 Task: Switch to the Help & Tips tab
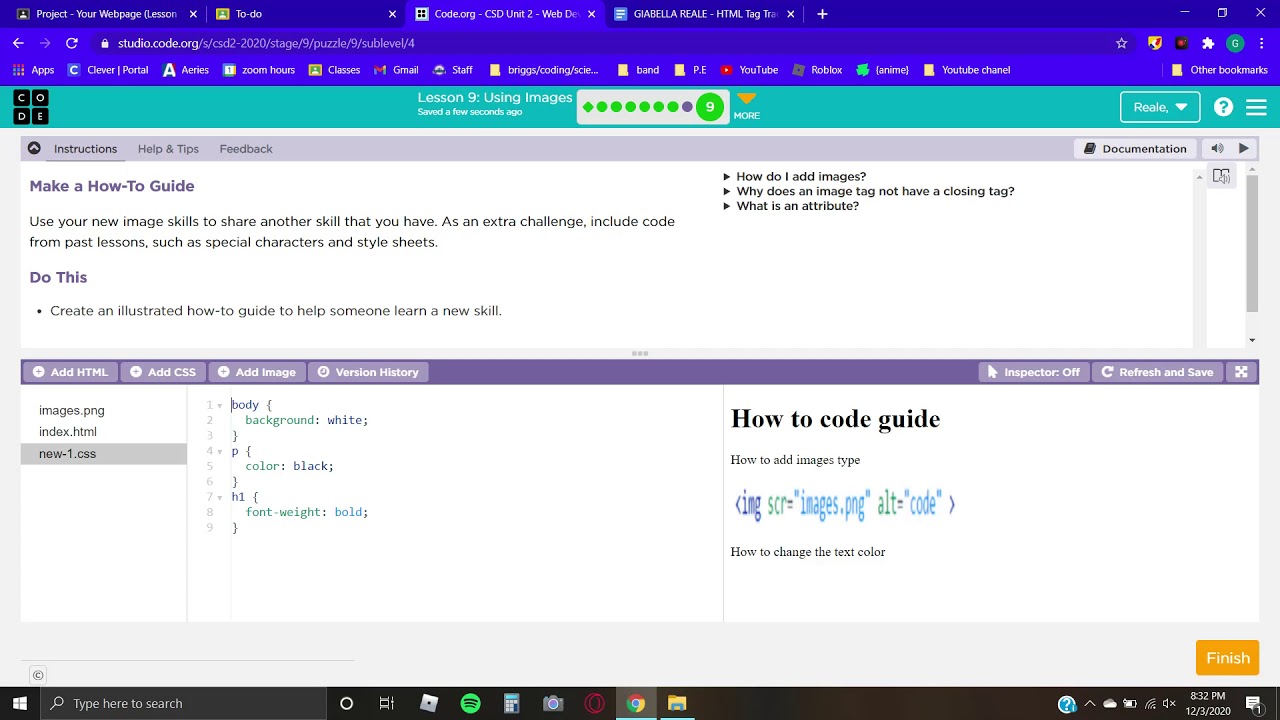pos(168,149)
